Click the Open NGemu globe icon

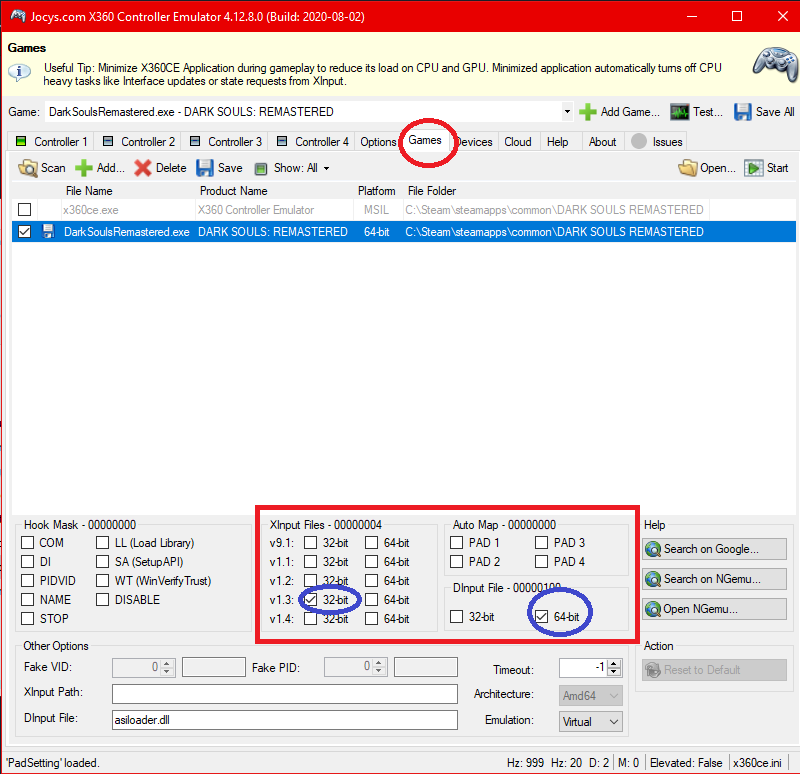click(x=653, y=609)
